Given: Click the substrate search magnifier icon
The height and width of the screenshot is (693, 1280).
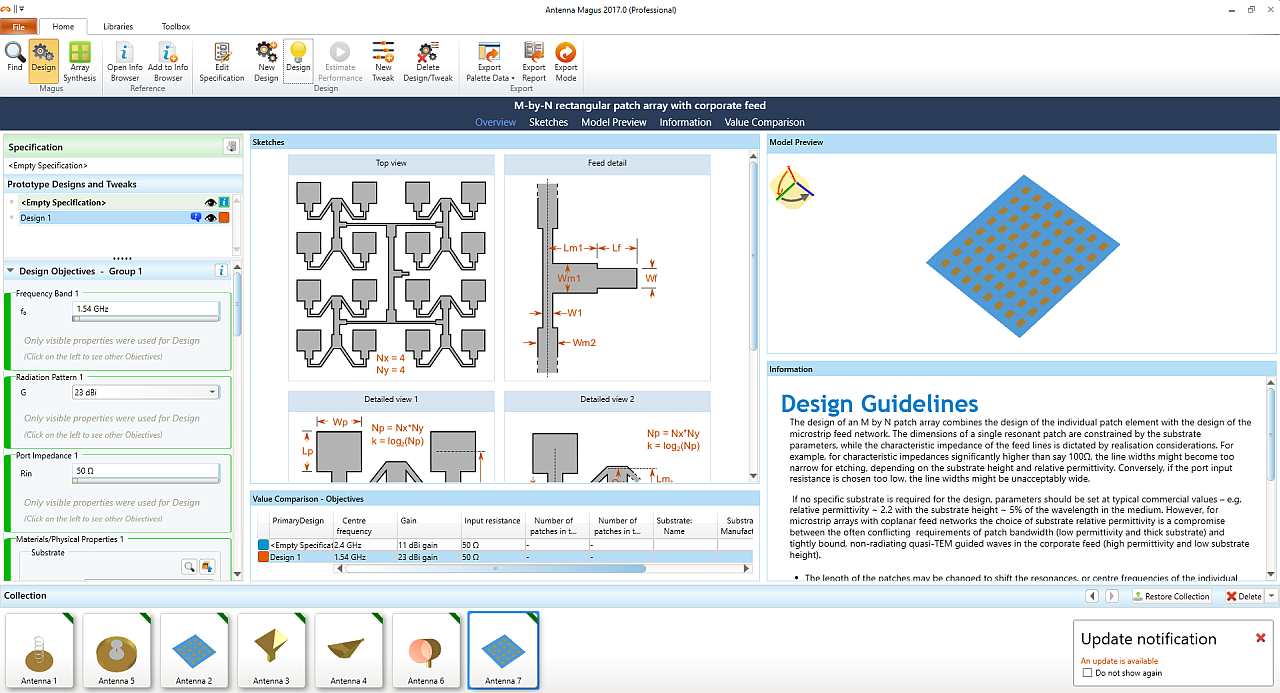Looking at the screenshot, I should [188, 567].
